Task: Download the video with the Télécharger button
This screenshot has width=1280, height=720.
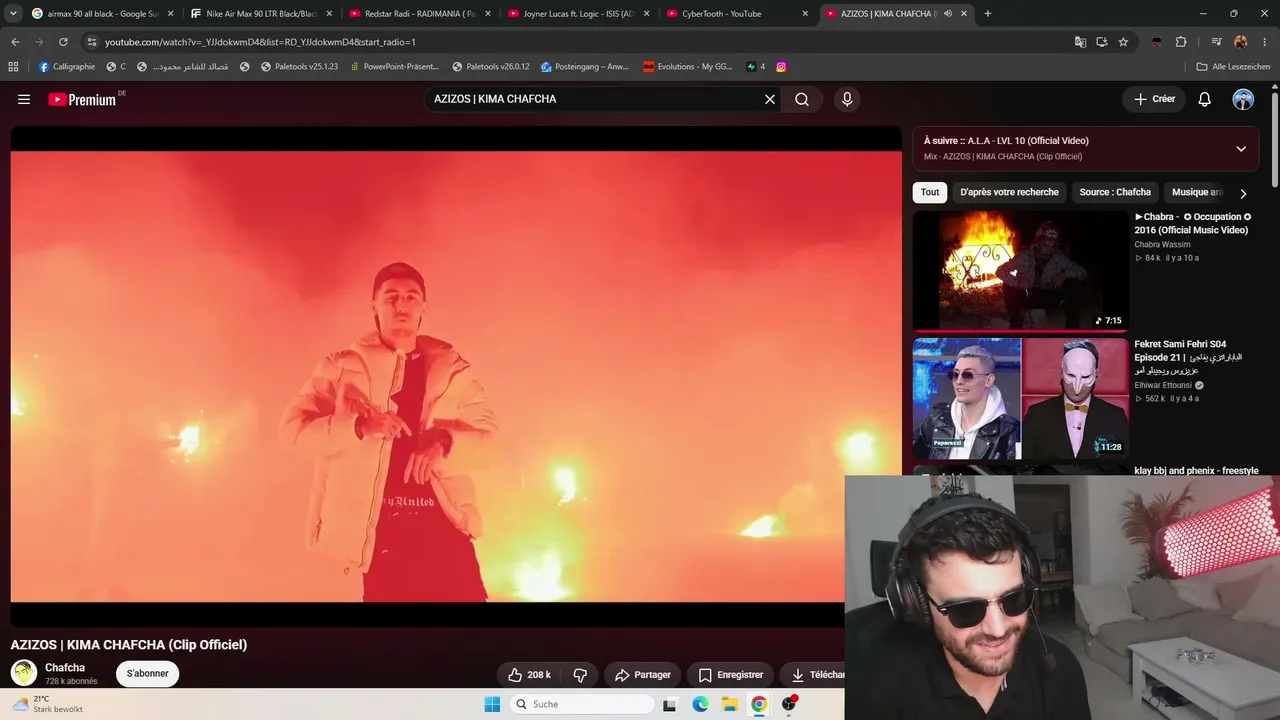Action: pos(812,675)
